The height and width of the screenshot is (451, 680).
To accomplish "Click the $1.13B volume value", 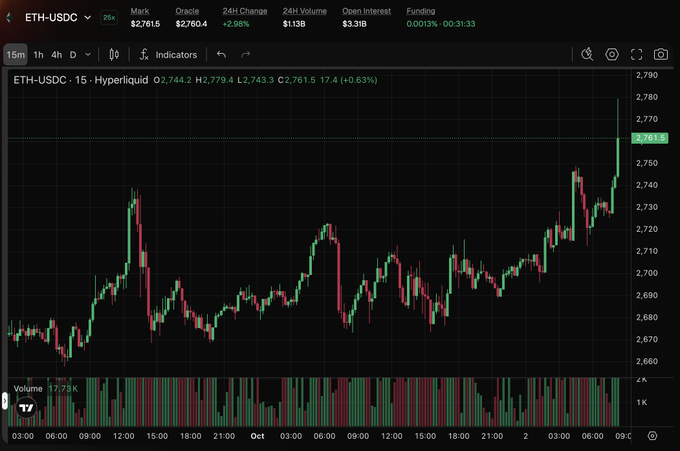I will tap(294, 24).
